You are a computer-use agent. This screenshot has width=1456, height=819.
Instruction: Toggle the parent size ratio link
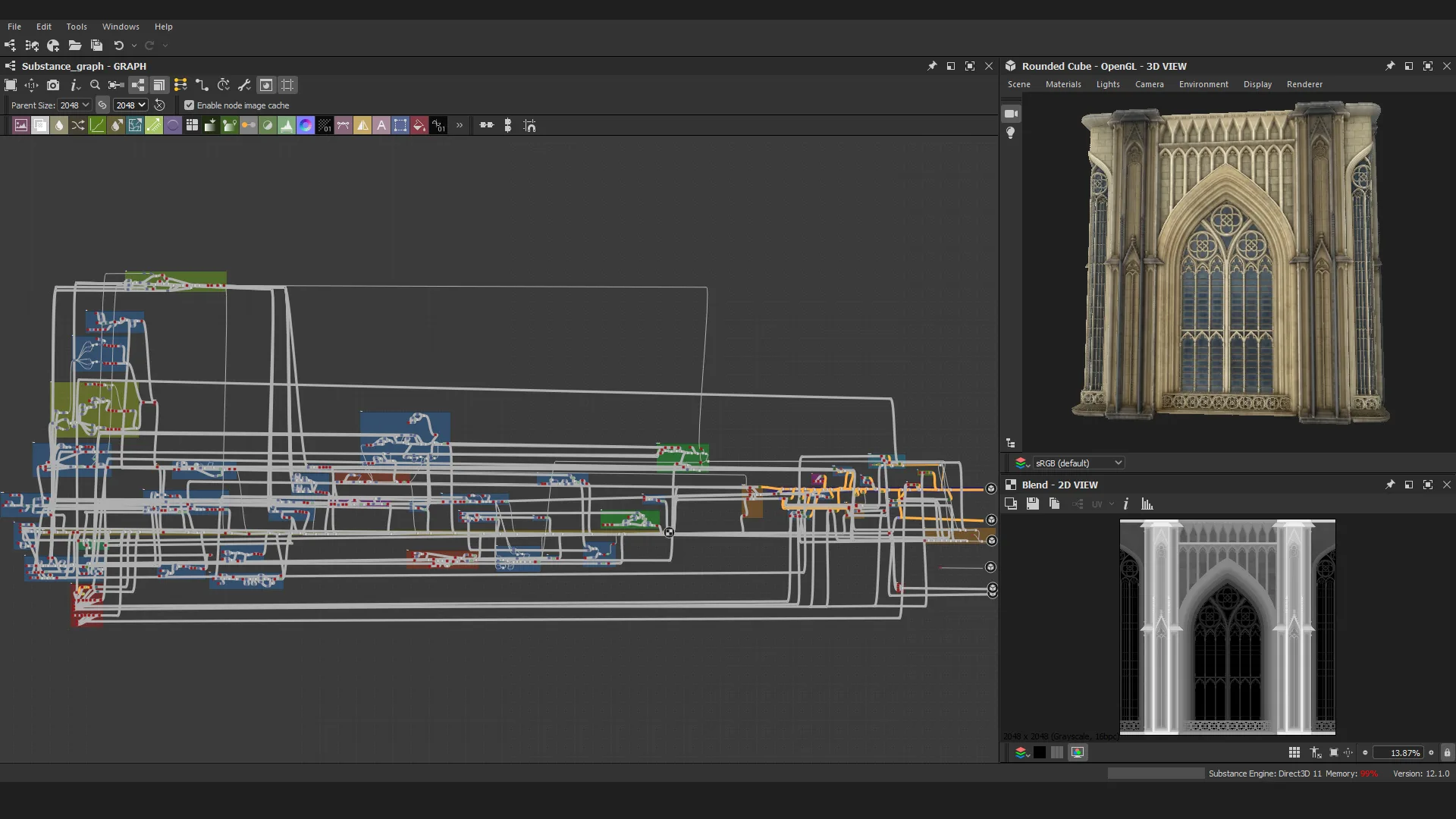coord(102,105)
